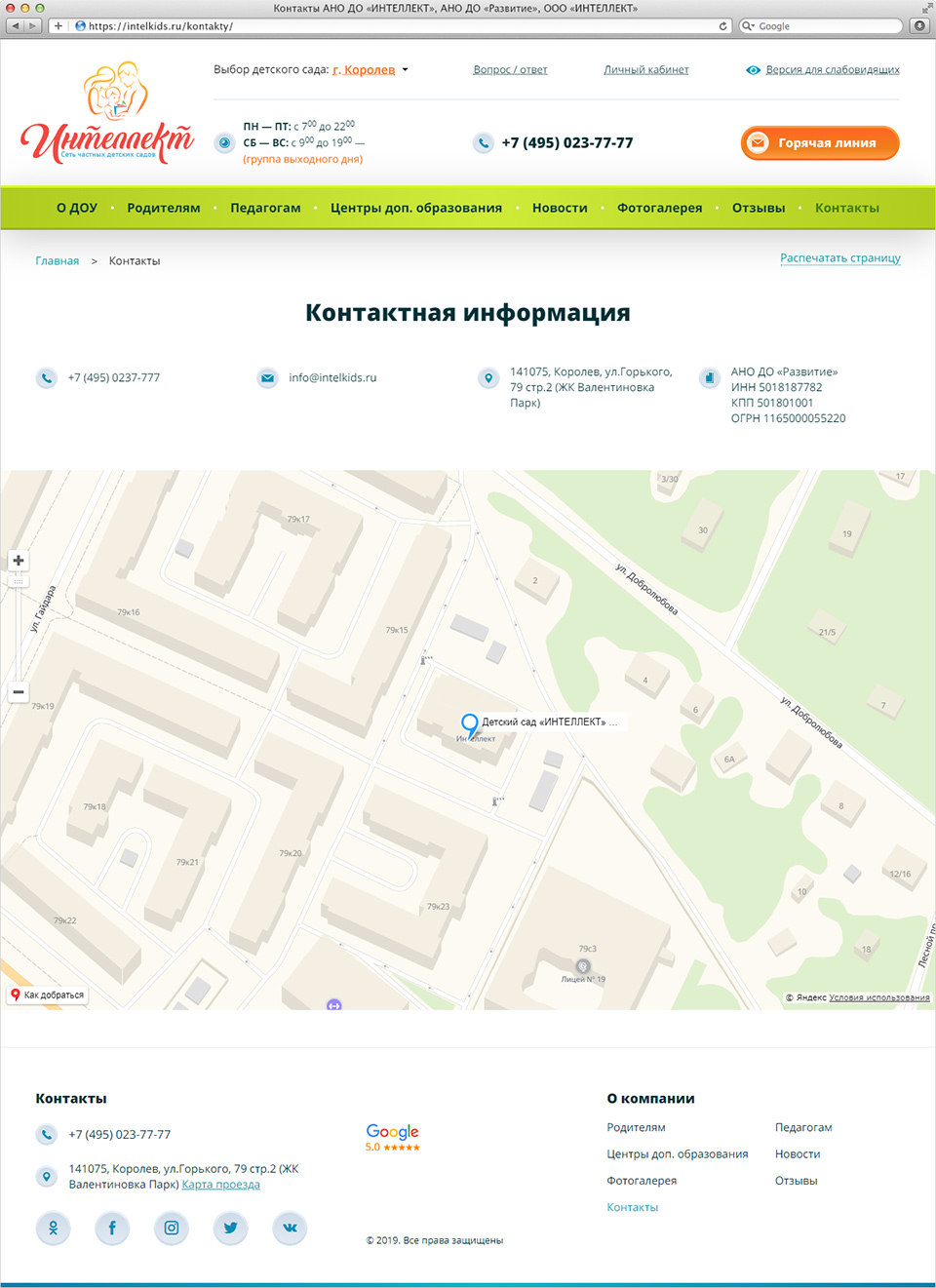936x1288 pixels.
Task: Click the Odnoklassniki social icon in footer
Action: point(54,1228)
